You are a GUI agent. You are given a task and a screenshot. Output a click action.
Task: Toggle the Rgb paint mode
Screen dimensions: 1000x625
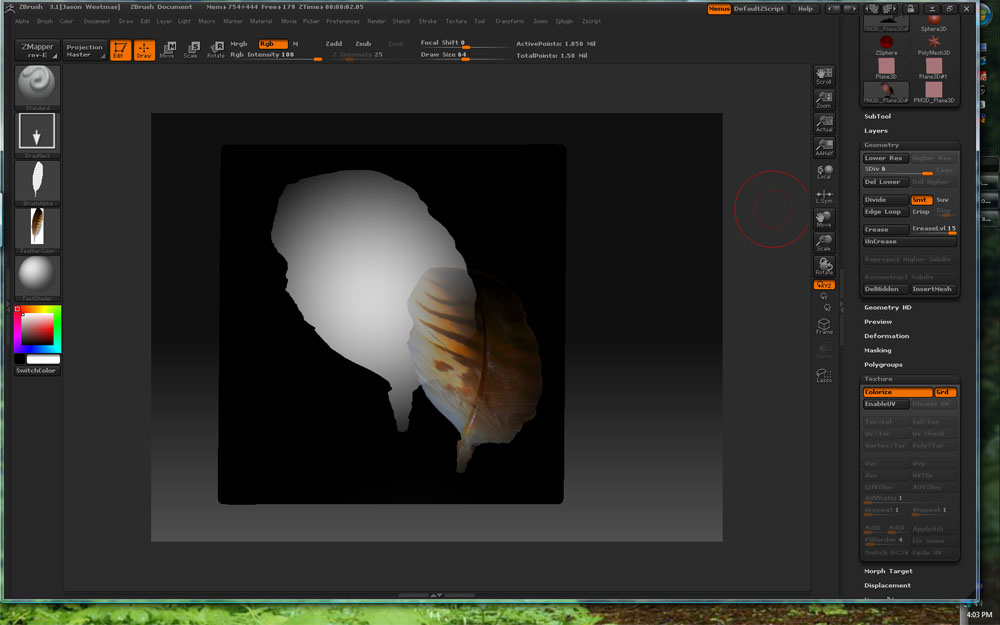click(x=272, y=44)
